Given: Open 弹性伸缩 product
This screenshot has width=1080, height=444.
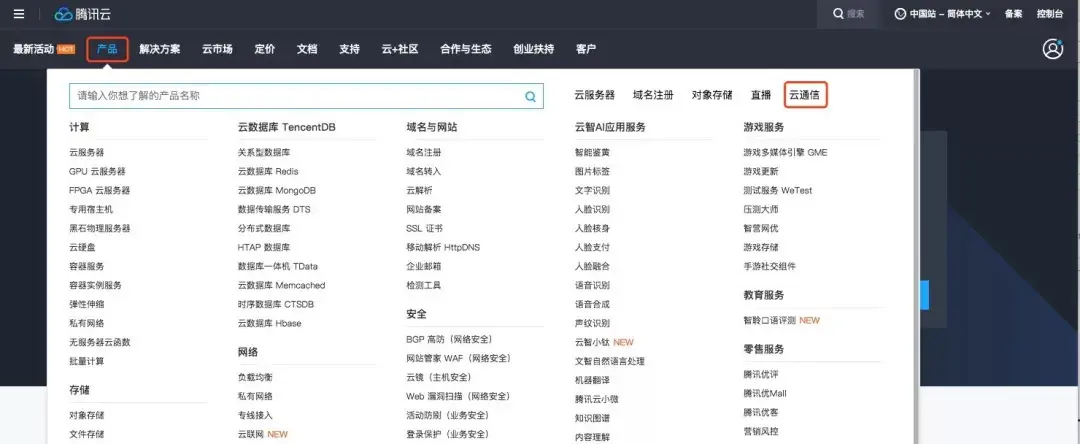Looking at the screenshot, I should (x=87, y=304).
